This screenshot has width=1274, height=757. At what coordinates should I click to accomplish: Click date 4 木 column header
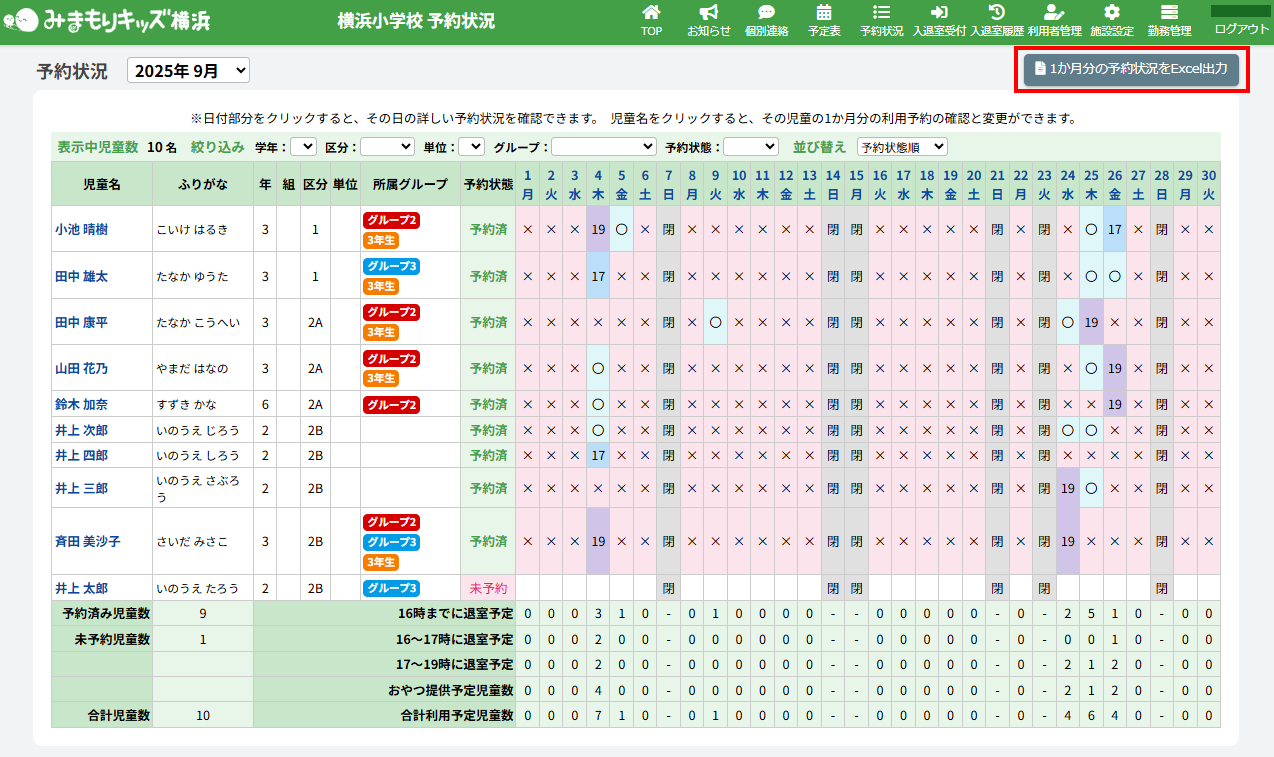[x=597, y=184]
